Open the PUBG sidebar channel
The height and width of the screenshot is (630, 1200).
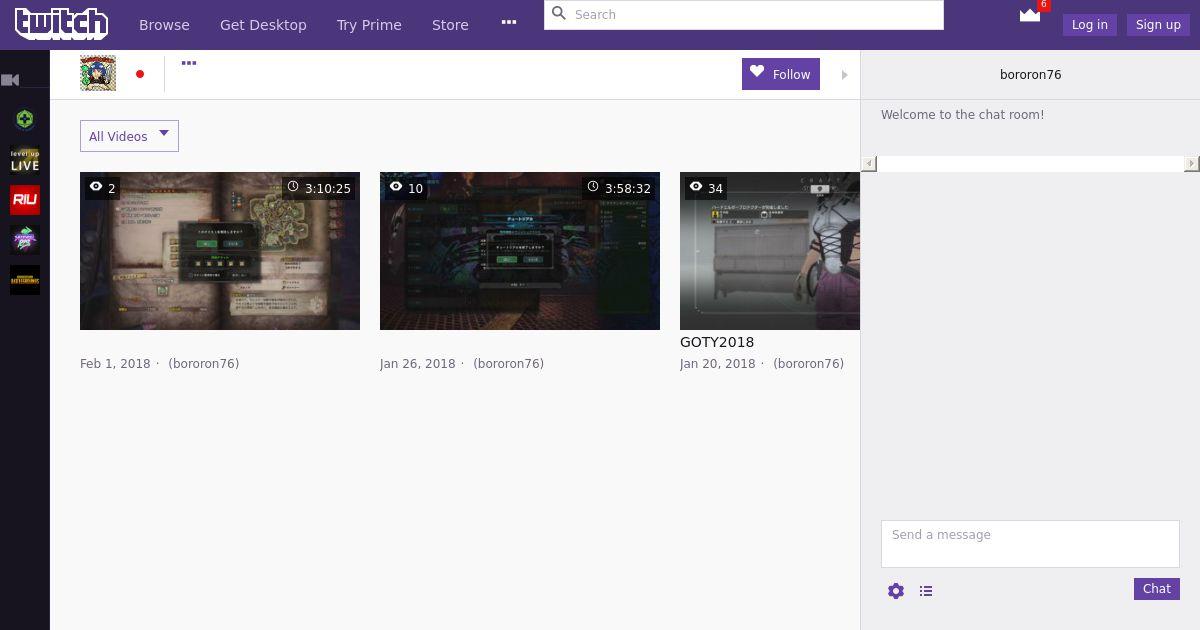point(25,279)
